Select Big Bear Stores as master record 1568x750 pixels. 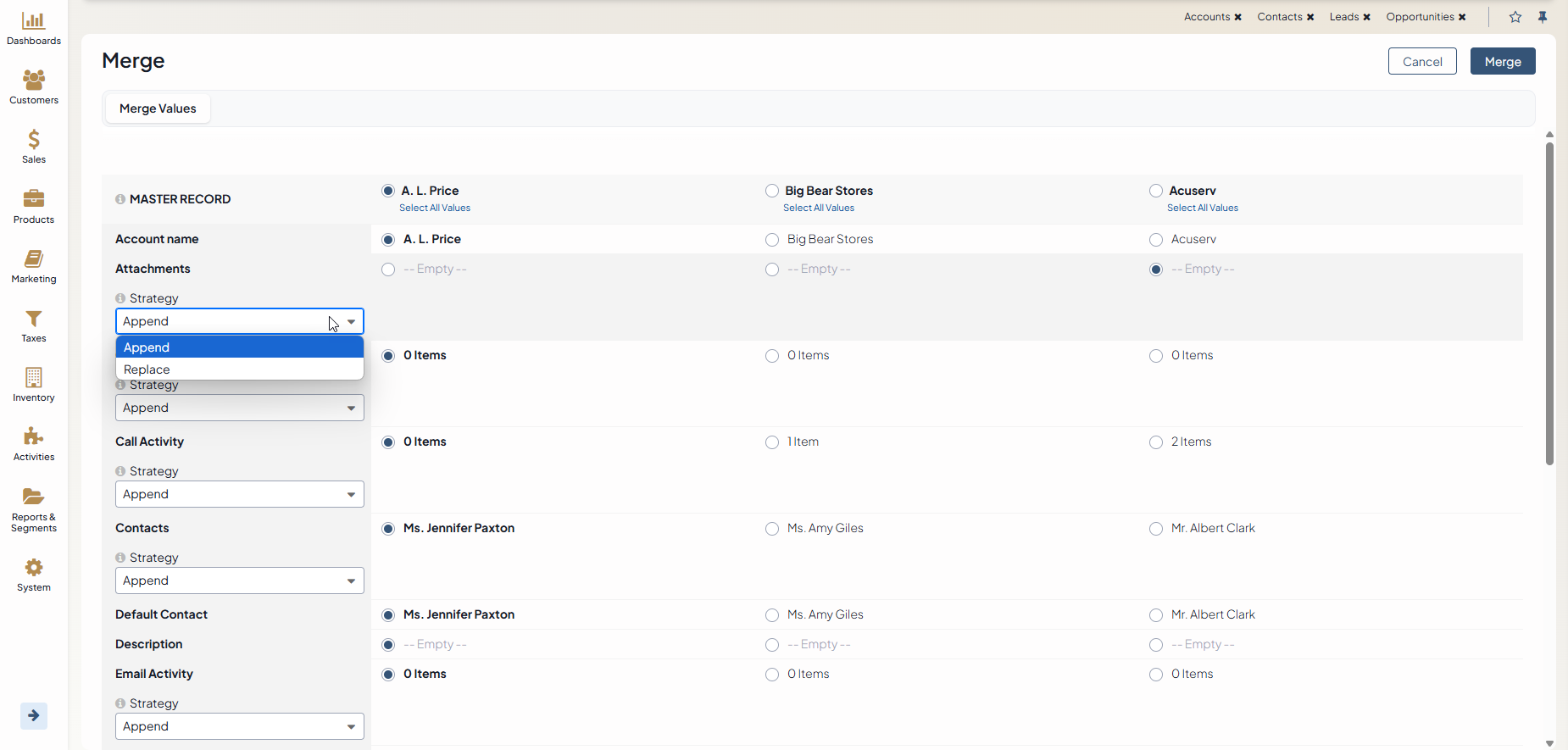point(772,191)
